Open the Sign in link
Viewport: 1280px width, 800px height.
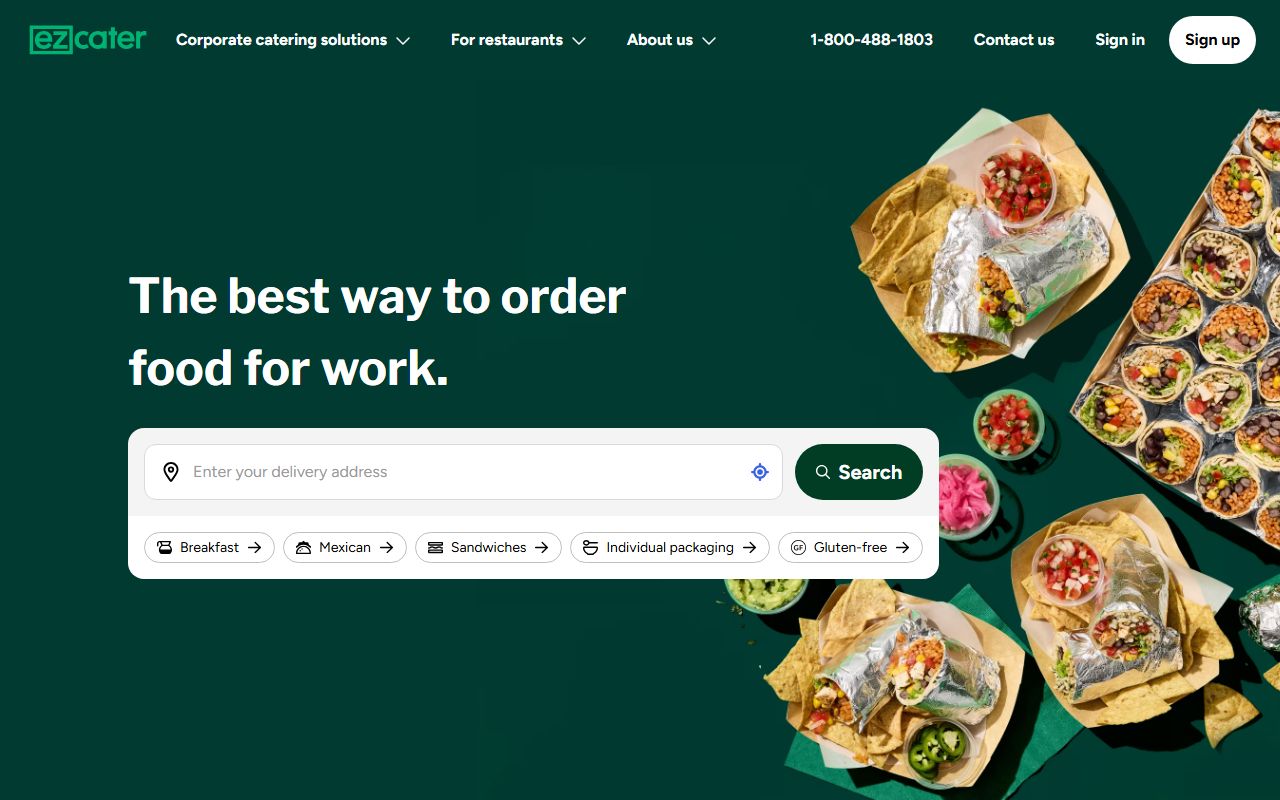1120,40
